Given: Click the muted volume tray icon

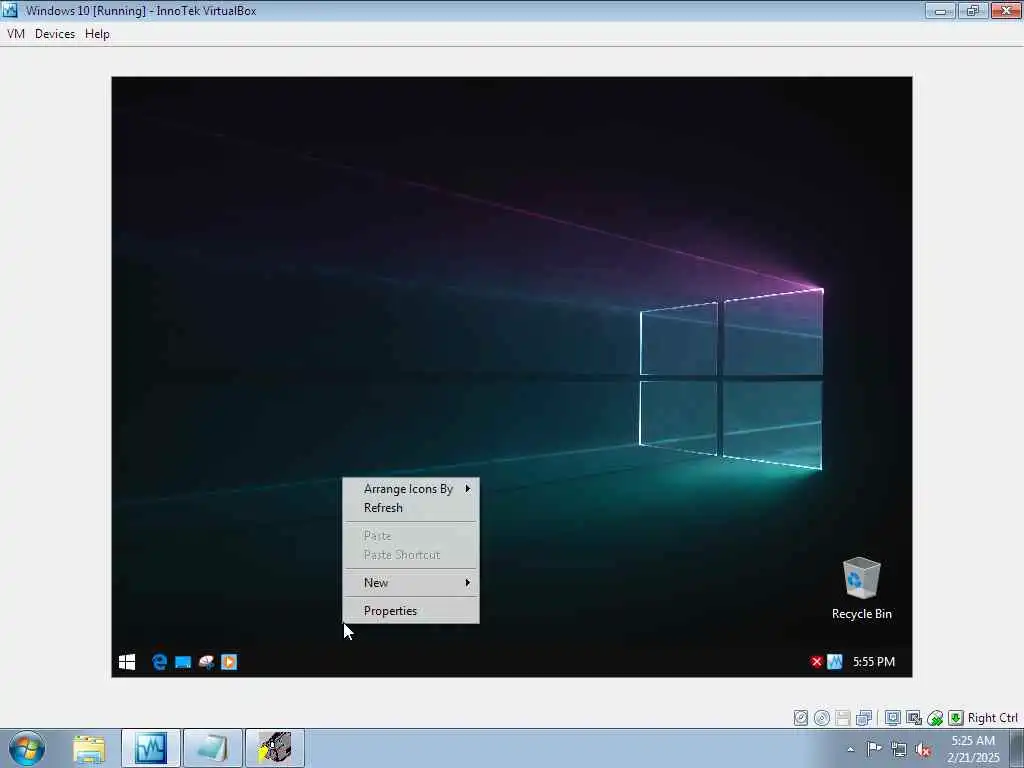Looking at the screenshot, I should tap(923, 750).
